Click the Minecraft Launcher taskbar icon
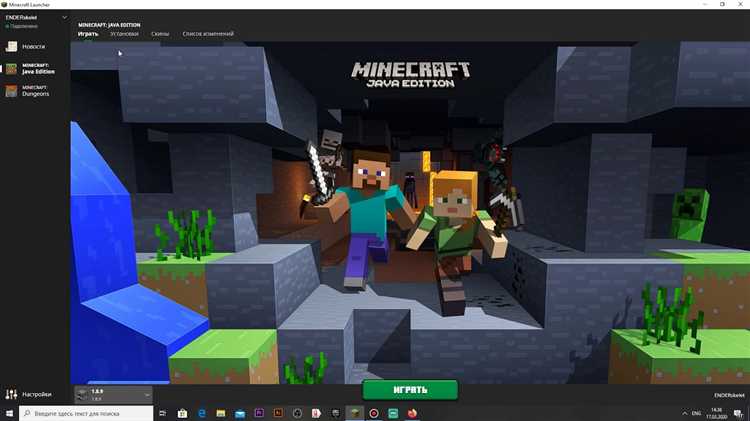 tap(354, 413)
